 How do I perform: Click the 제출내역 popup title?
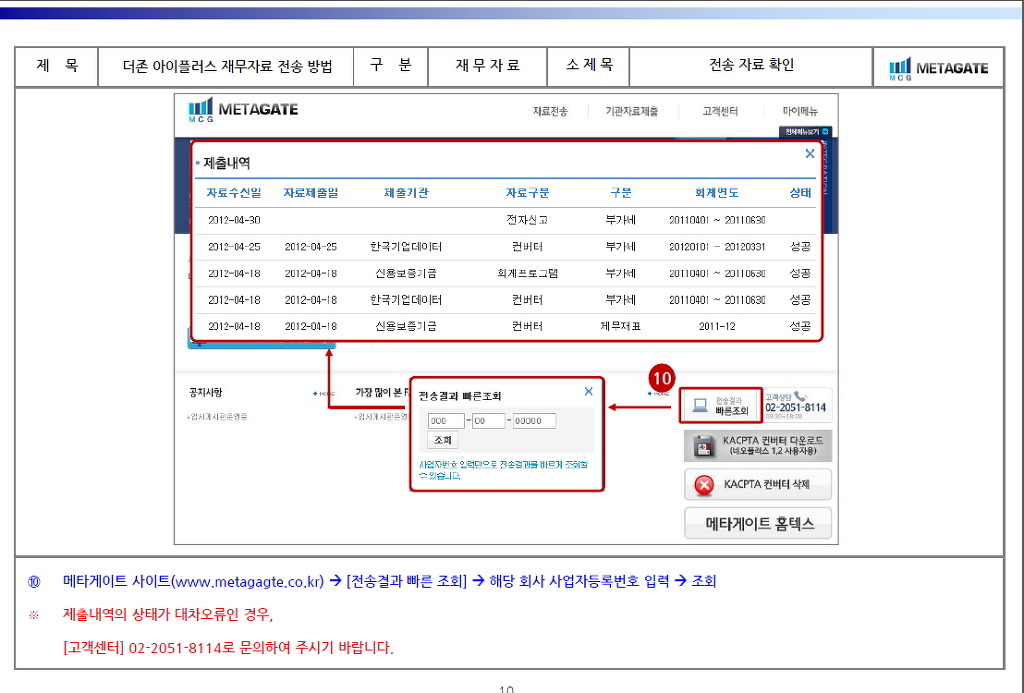tap(226, 163)
